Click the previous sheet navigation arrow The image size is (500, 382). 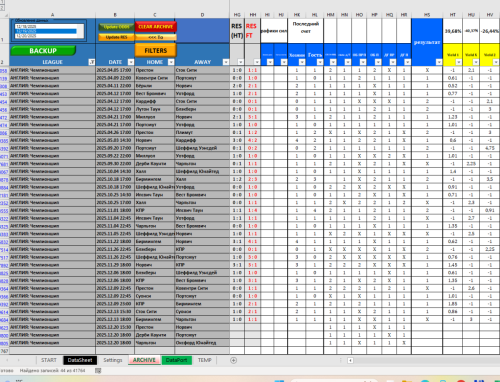pyautogui.click(x=7, y=360)
